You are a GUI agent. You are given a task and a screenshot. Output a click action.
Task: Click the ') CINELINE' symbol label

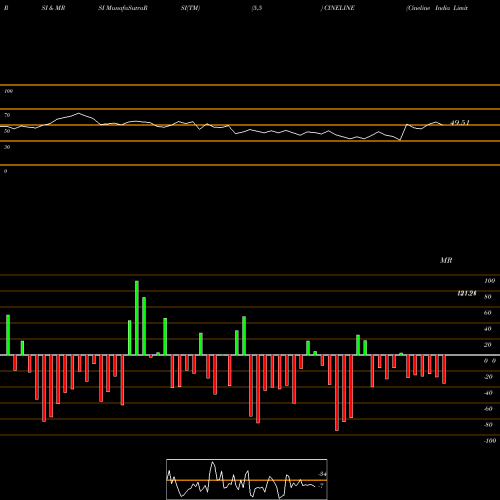338,8
